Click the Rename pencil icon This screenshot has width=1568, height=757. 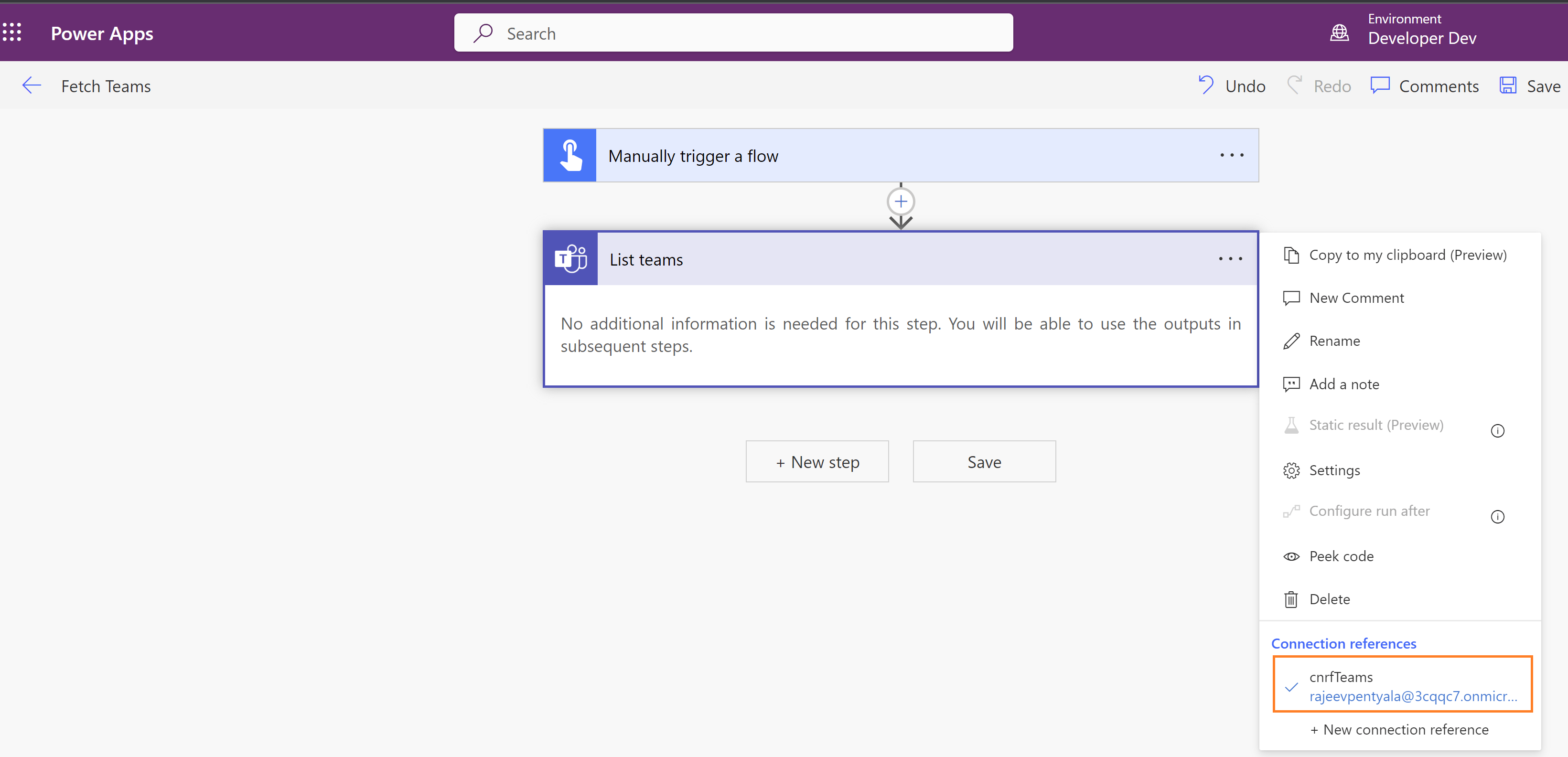[x=1291, y=341]
